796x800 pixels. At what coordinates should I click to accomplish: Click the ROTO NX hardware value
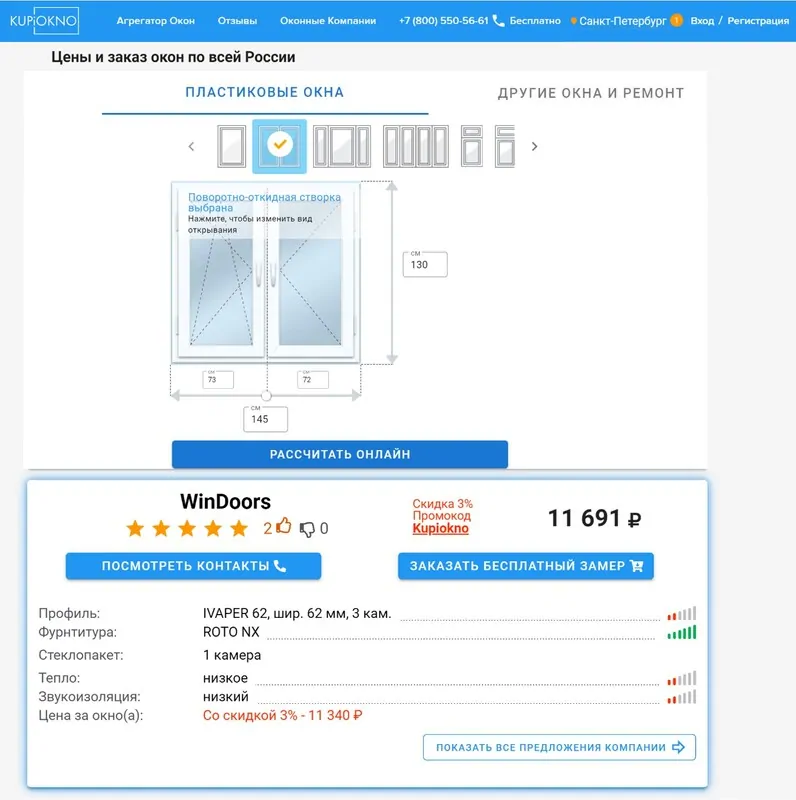coord(231,632)
